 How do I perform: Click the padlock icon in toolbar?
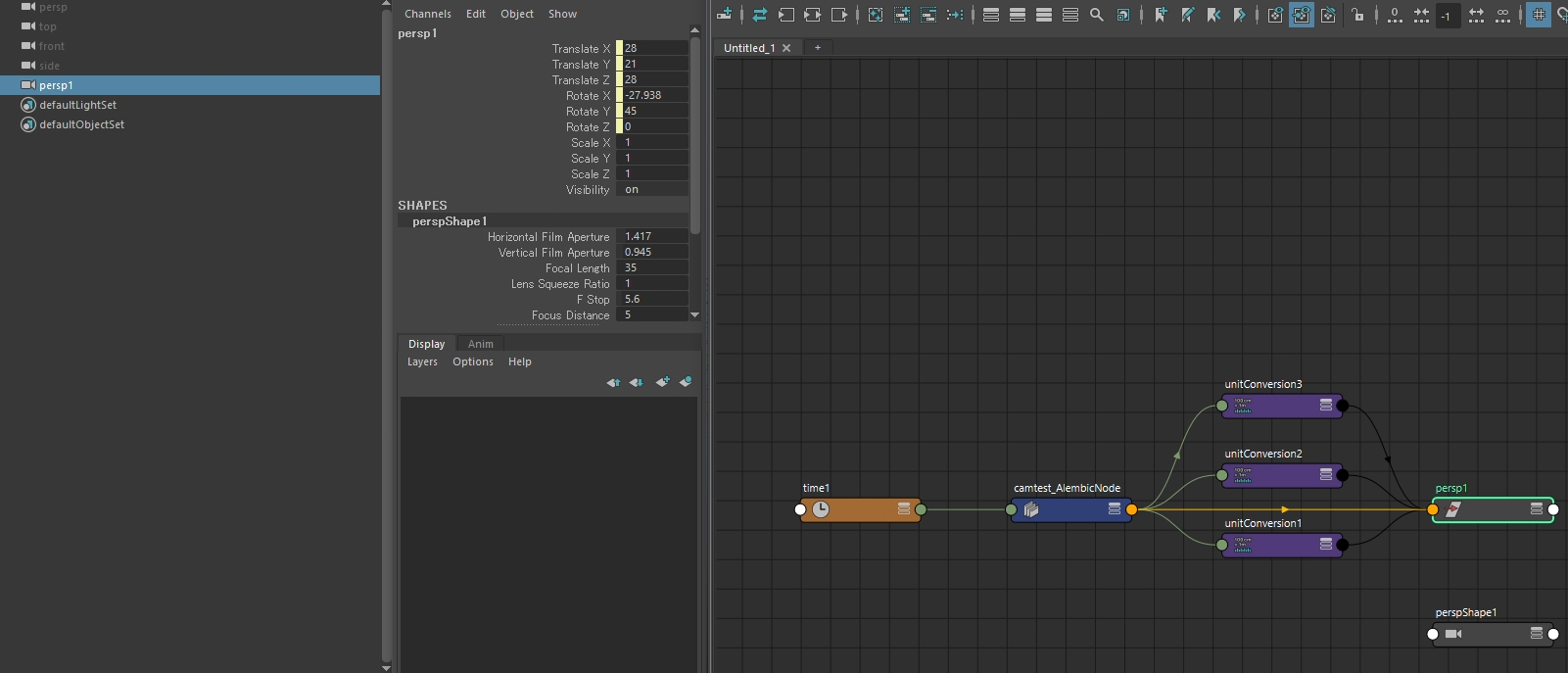[x=1357, y=15]
